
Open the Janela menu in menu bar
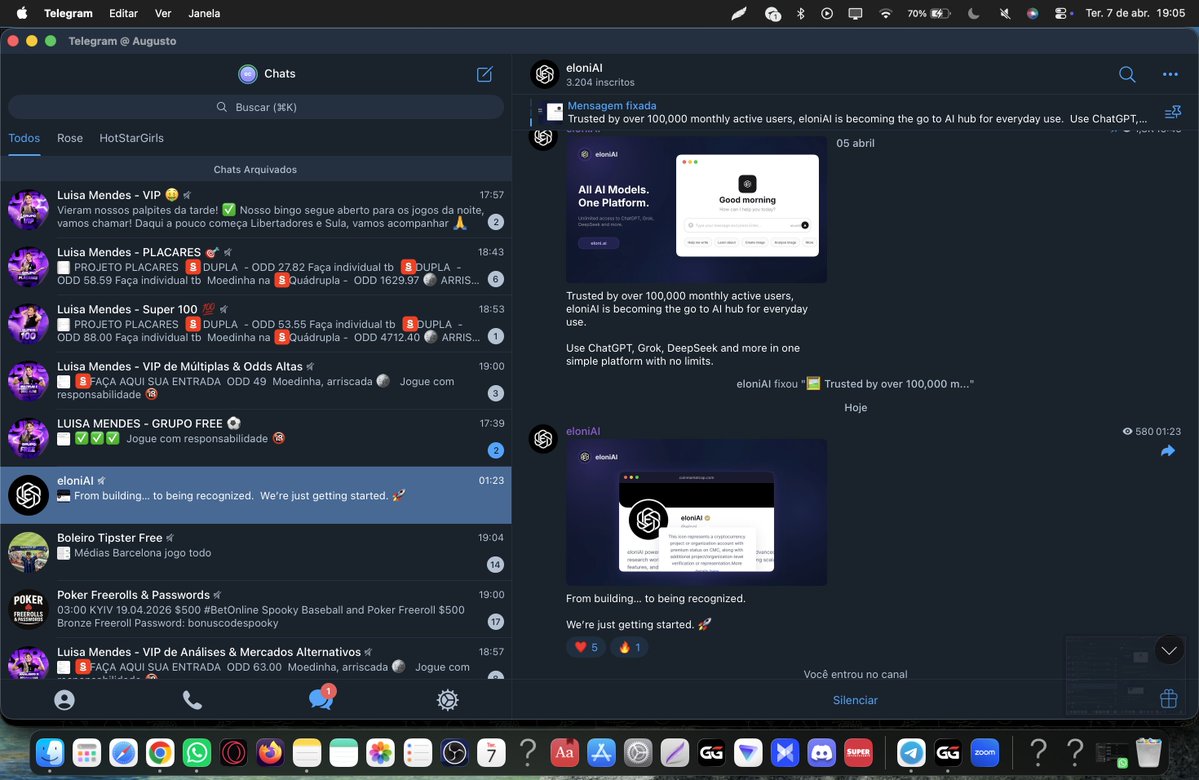204,13
